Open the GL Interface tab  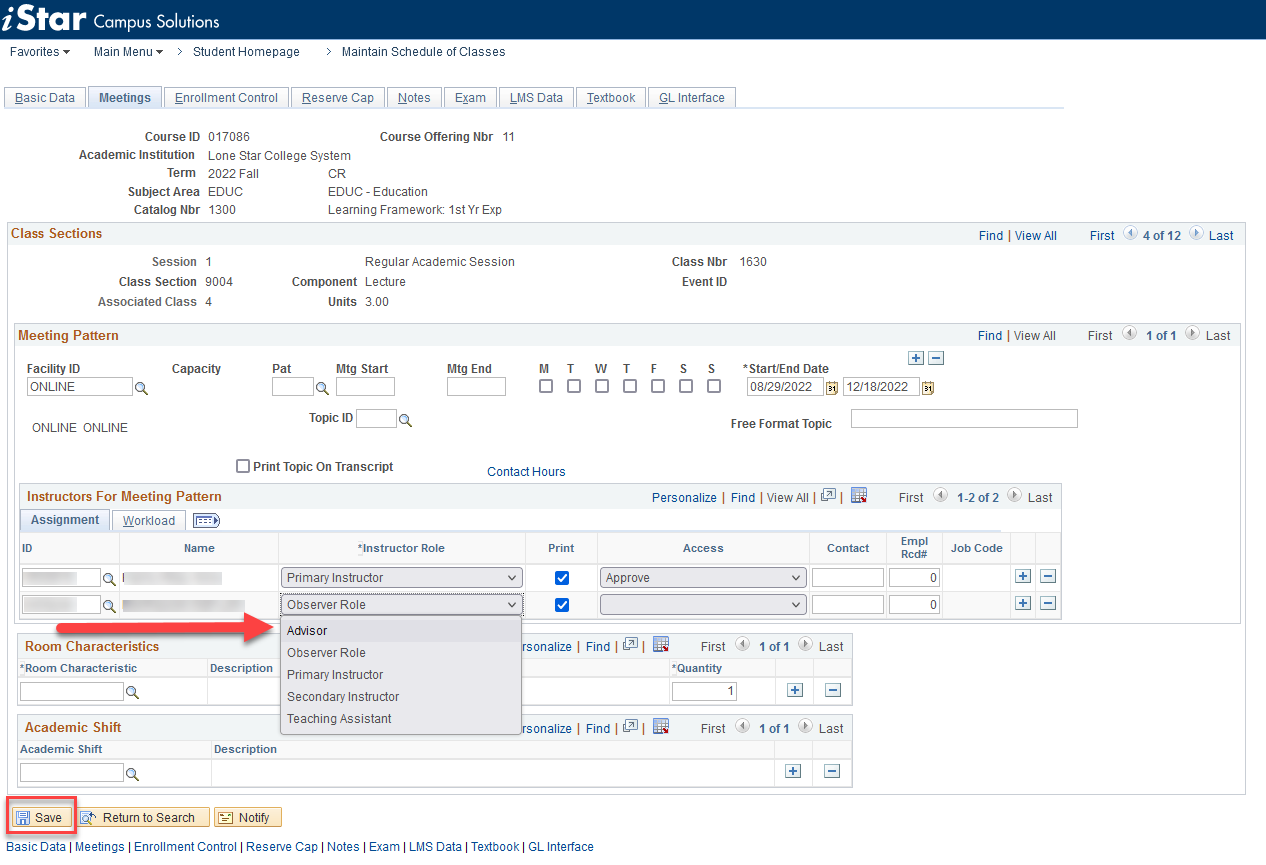692,98
